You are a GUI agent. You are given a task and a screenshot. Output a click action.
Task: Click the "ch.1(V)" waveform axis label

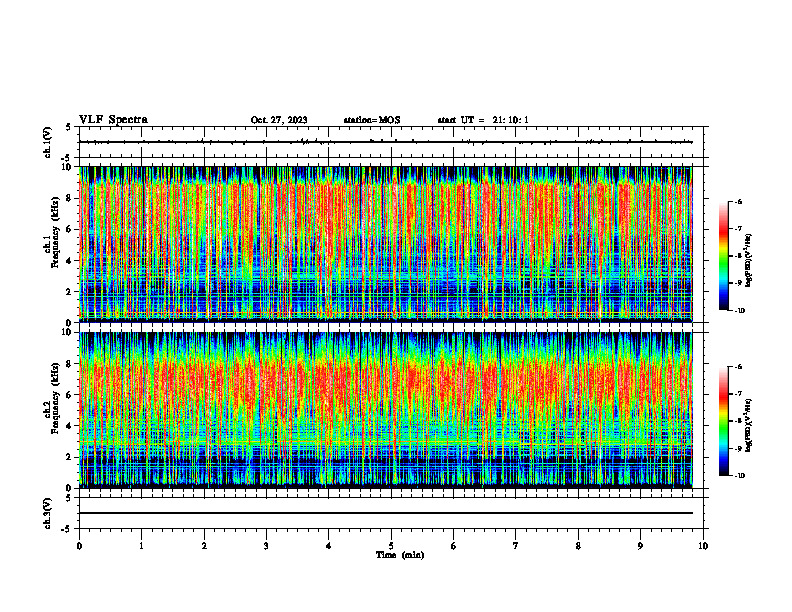(x=48, y=142)
